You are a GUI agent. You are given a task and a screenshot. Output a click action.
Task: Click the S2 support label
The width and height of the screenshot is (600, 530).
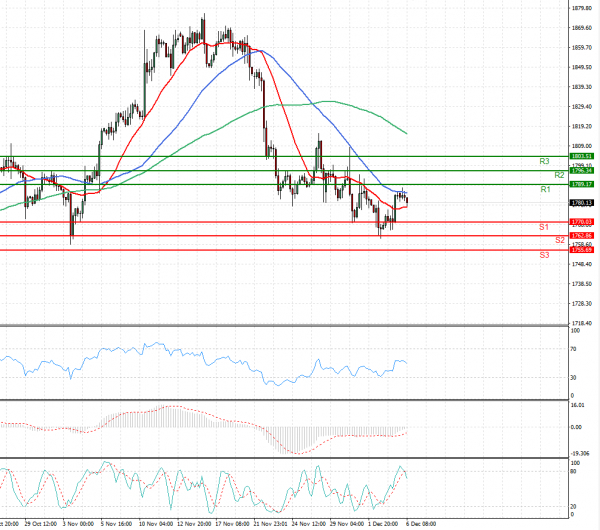point(559,241)
